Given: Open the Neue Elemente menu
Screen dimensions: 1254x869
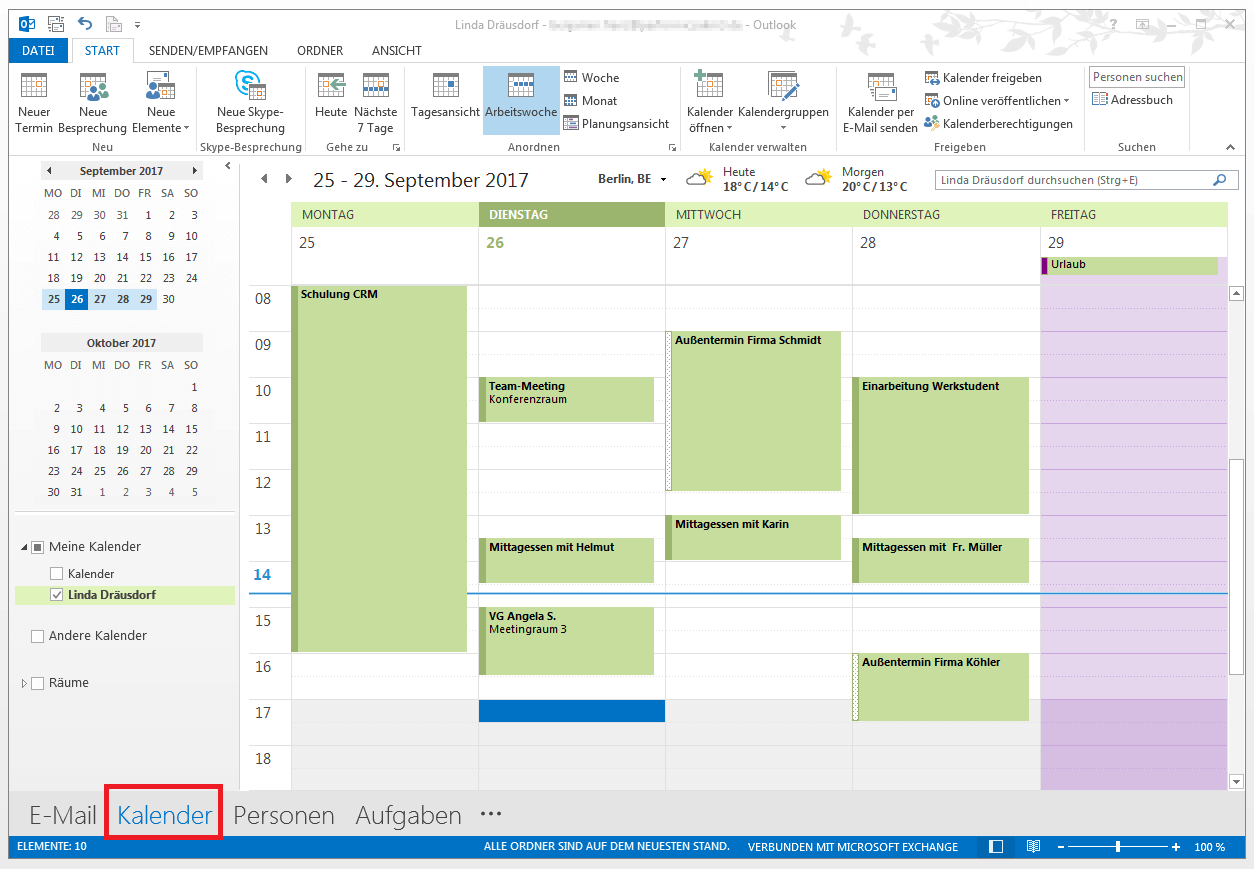Looking at the screenshot, I should pyautogui.click(x=161, y=103).
